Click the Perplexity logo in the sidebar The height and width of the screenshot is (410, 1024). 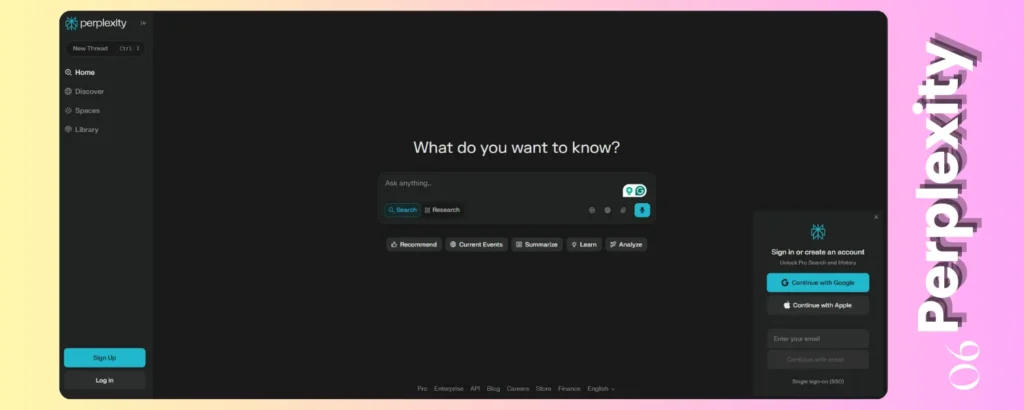point(96,24)
